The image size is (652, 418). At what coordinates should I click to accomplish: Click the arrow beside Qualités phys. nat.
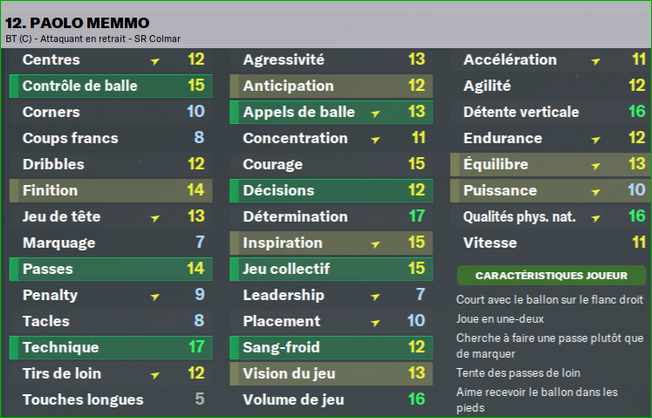(x=596, y=218)
